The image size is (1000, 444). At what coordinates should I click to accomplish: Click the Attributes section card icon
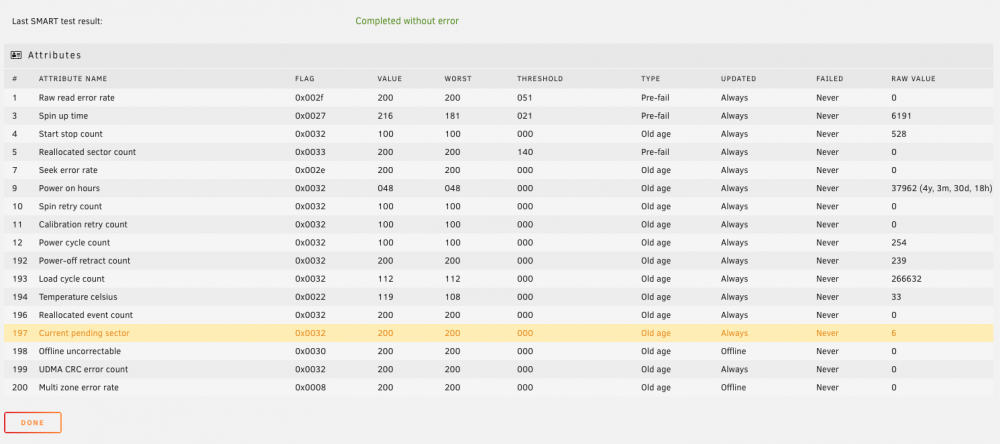coord(17,56)
